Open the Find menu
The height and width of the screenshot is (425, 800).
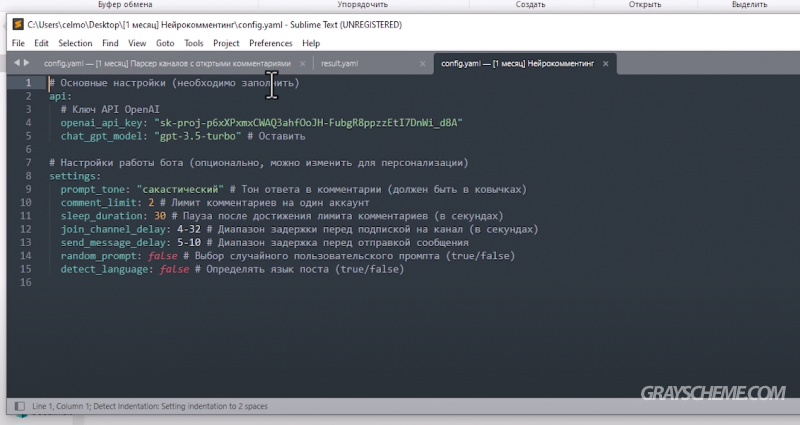point(110,43)
